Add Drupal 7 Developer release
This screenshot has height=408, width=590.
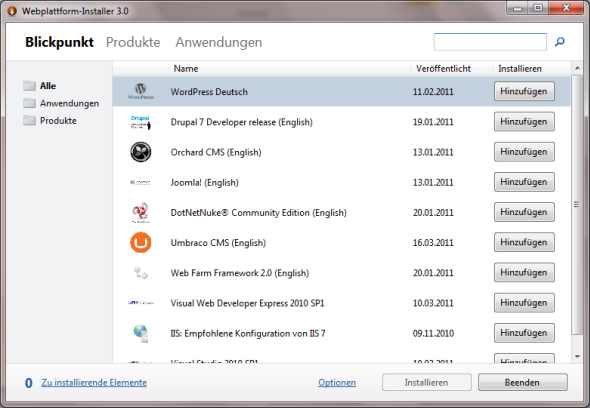[524, 122]
